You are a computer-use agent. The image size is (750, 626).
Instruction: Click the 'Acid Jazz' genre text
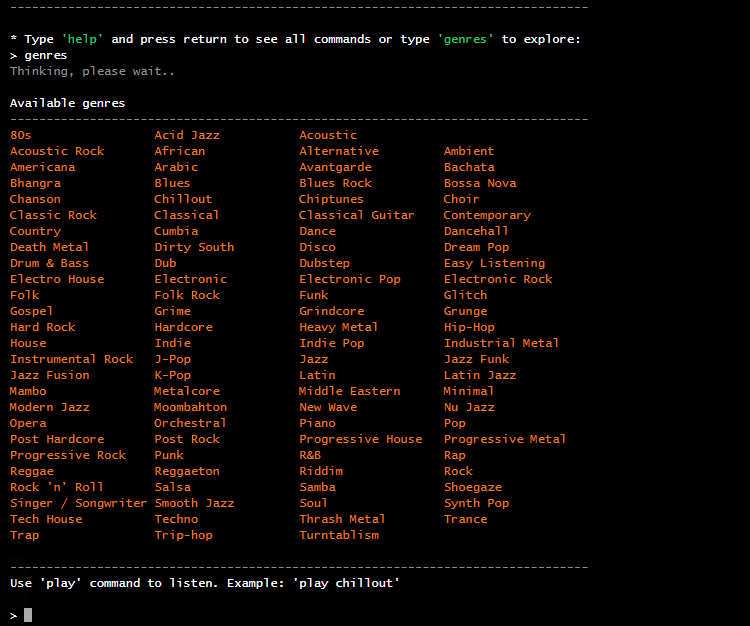pyautogui.click(x=187, y=135)
